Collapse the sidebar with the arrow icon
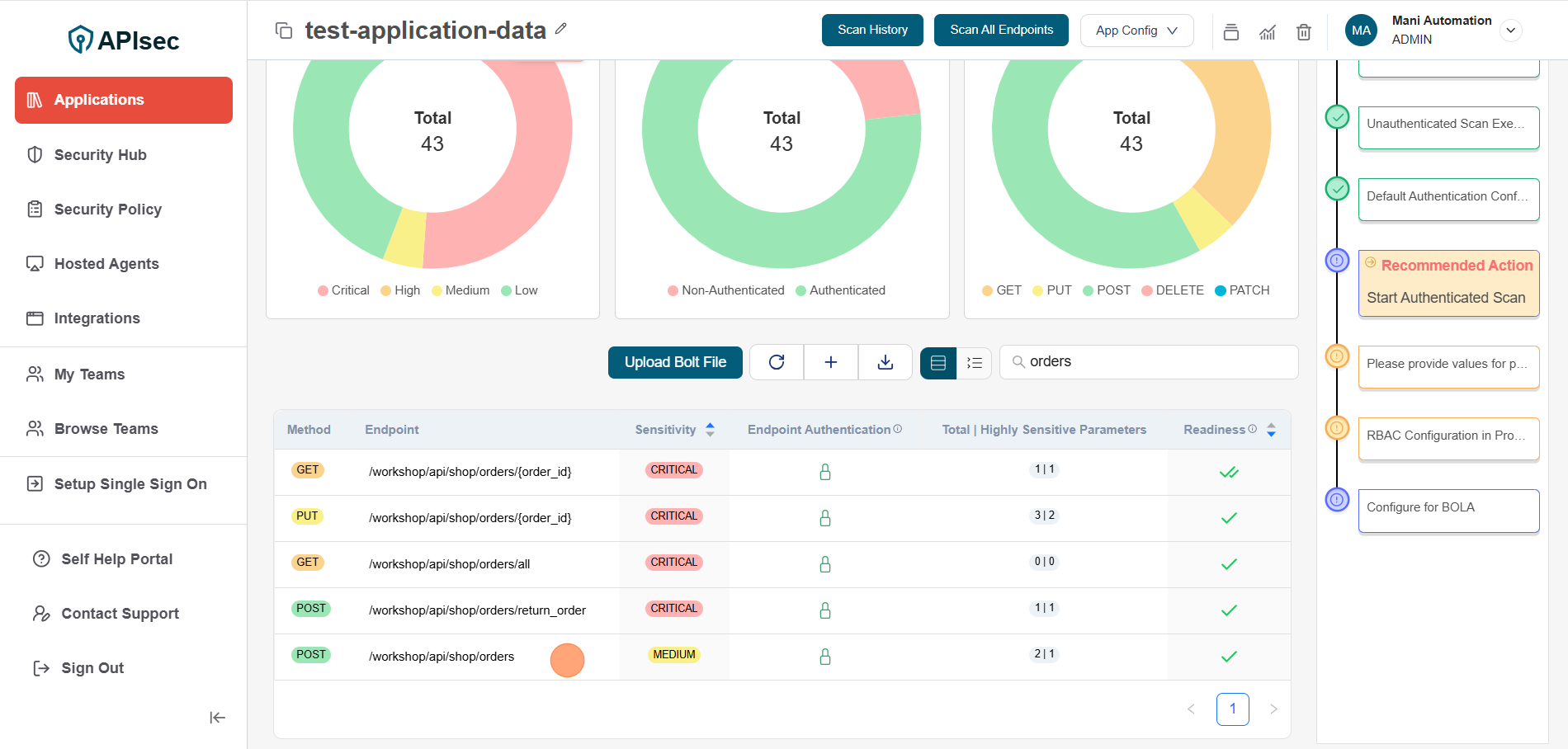This screenshot has height=749, width=1568. click(217, 718)
